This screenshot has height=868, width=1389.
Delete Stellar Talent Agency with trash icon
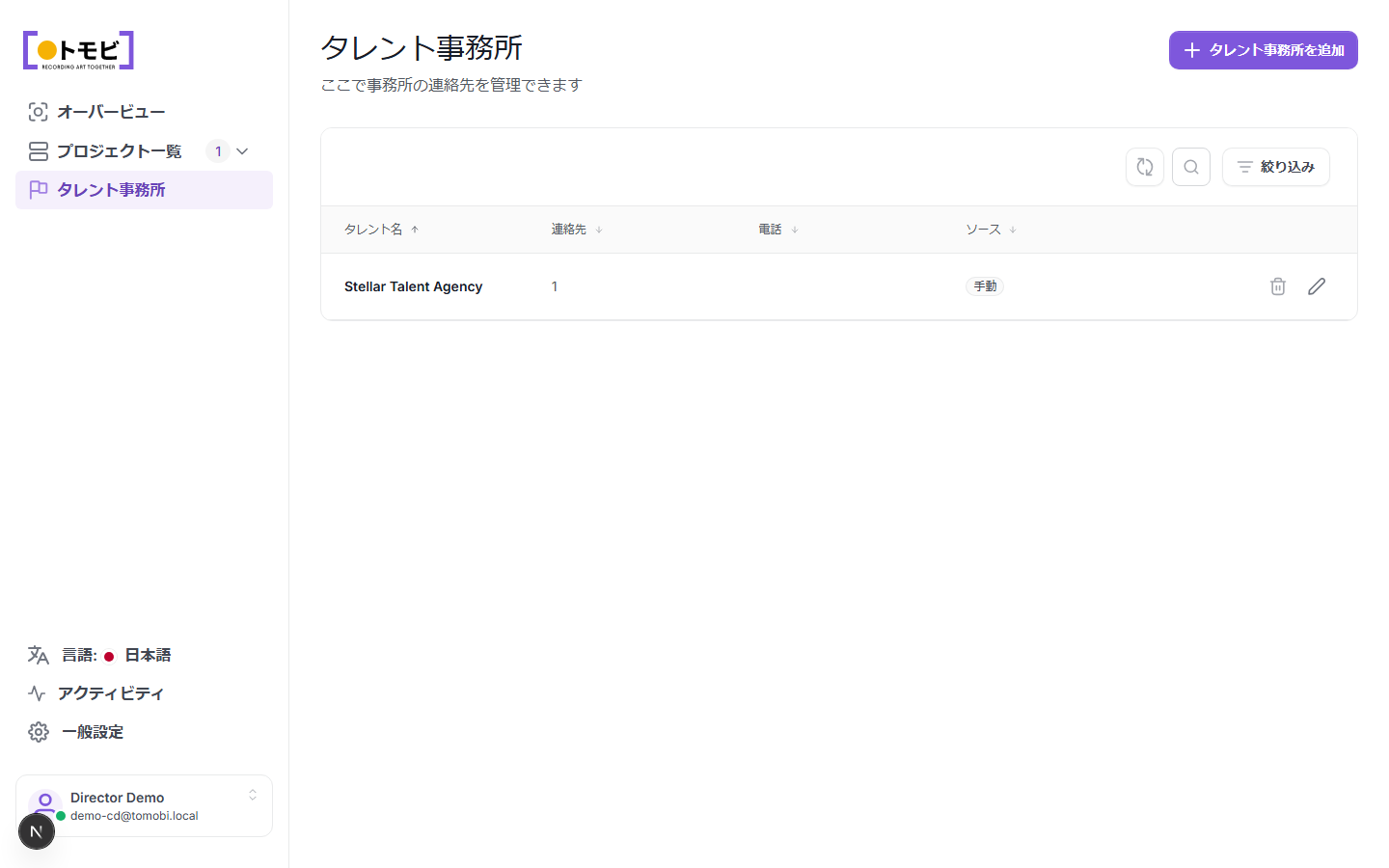(x=1278, y=286)
